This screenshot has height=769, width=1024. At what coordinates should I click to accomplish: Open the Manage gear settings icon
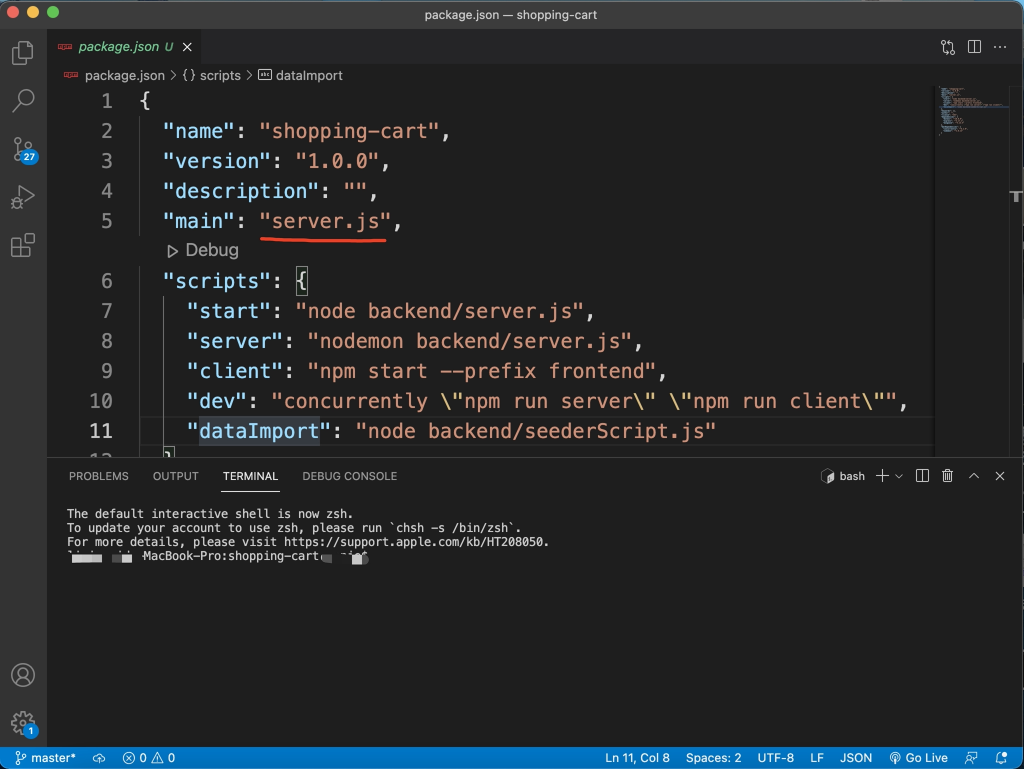(x=24, y=723)
